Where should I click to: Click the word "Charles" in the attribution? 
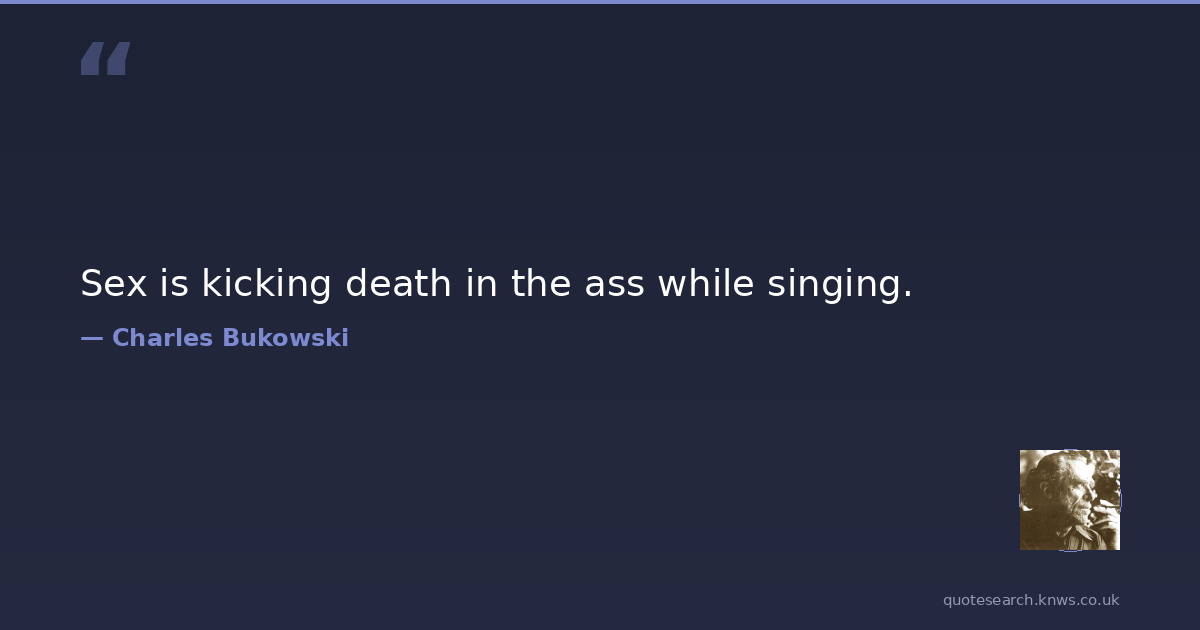[162, 338]
